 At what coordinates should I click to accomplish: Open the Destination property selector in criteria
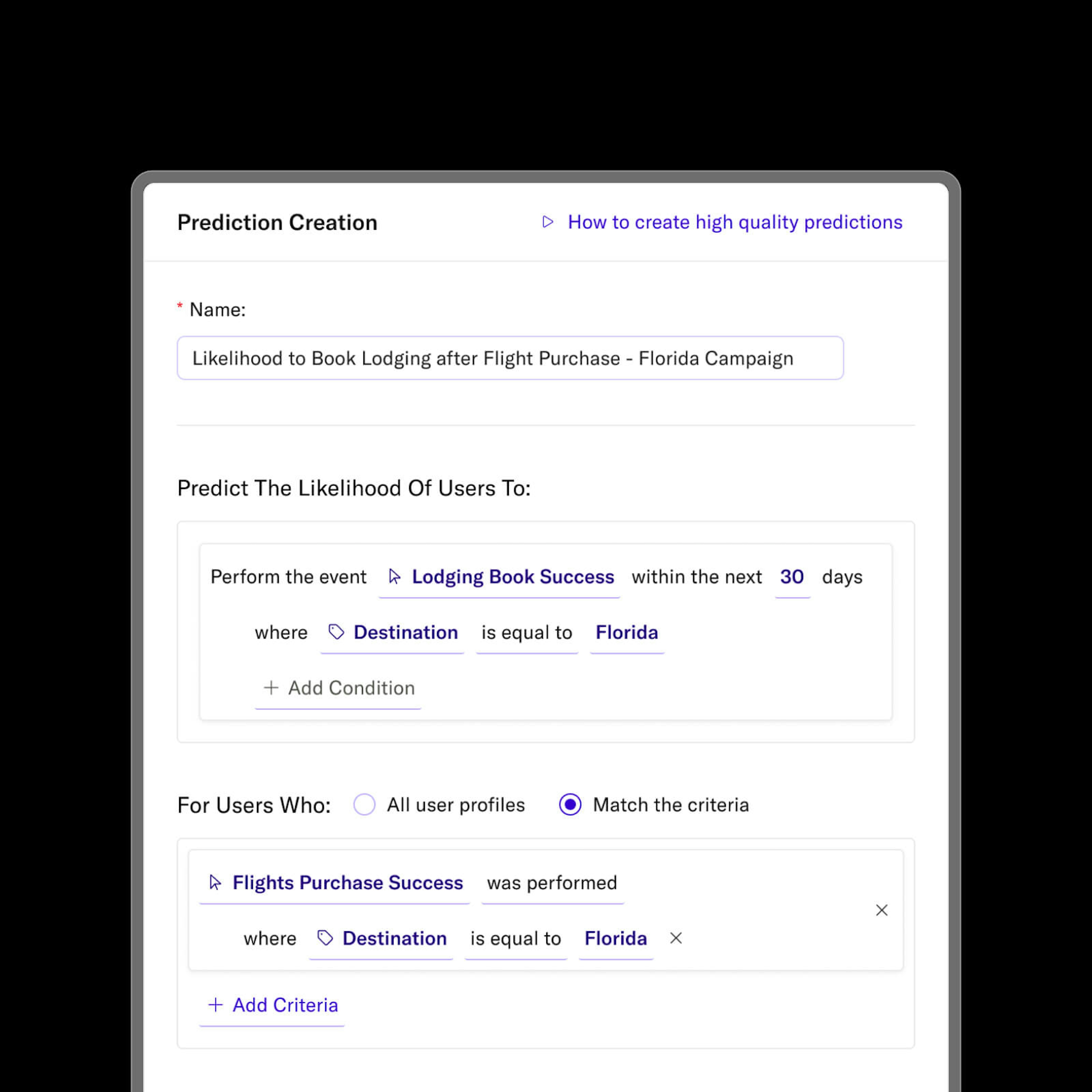394,939
